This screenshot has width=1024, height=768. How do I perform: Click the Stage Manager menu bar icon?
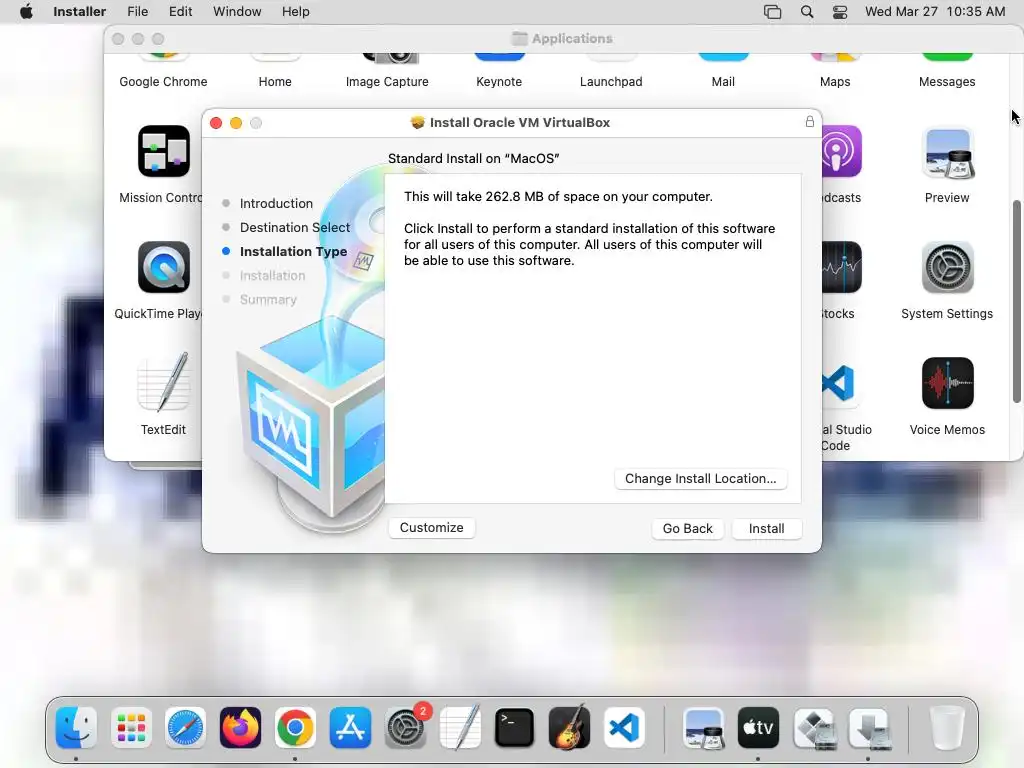773,12
